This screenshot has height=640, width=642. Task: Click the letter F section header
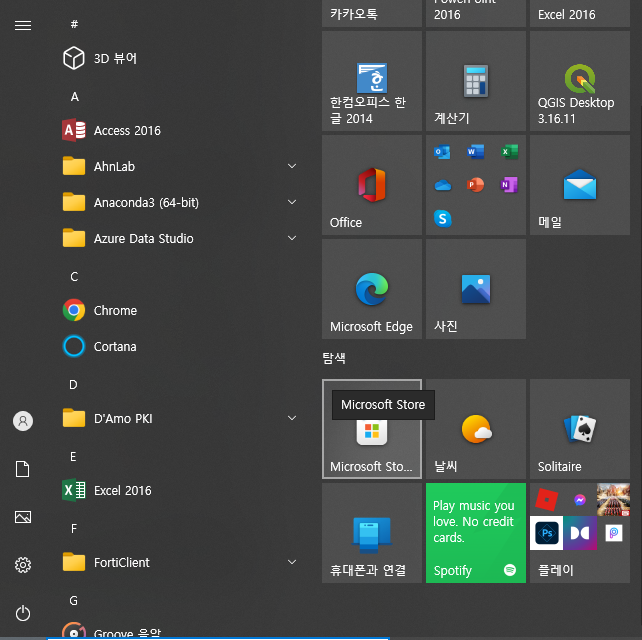tap(74, 529)
